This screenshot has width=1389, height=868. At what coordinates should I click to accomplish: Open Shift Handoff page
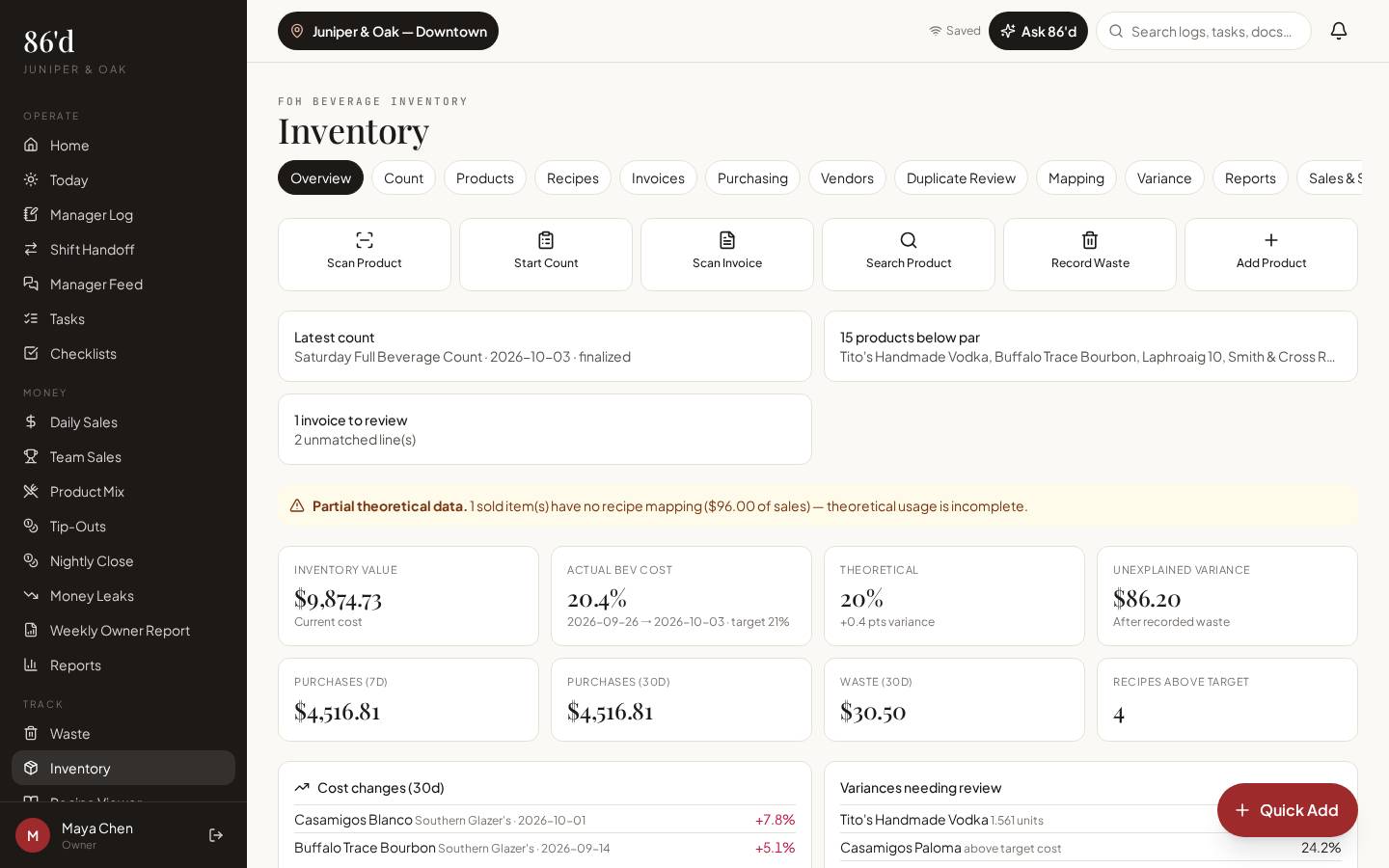[x=123, y=249]
